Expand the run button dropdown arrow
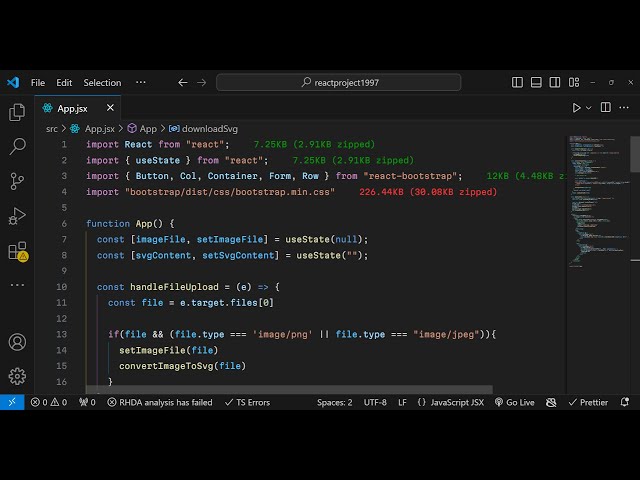 click(x=589, y=108)
